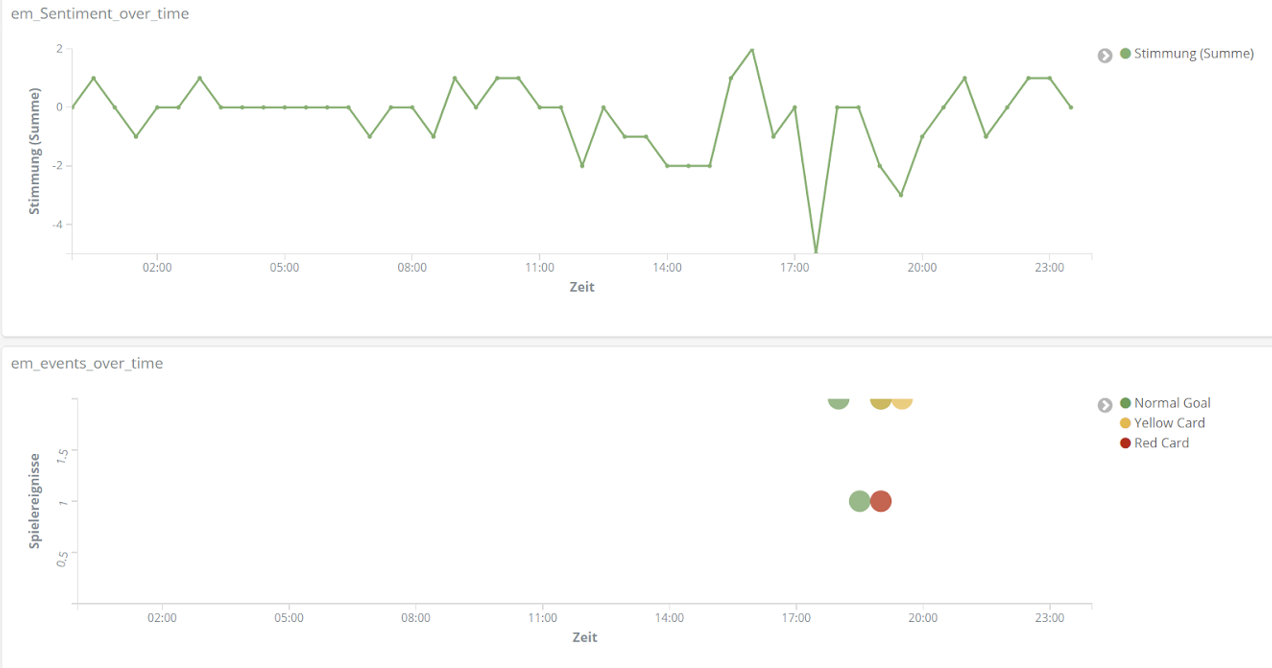The height and width of the screenshot is (668, 1272).
Task: Toggle the Normal Goal legend label
Action: pos(1172,403)
